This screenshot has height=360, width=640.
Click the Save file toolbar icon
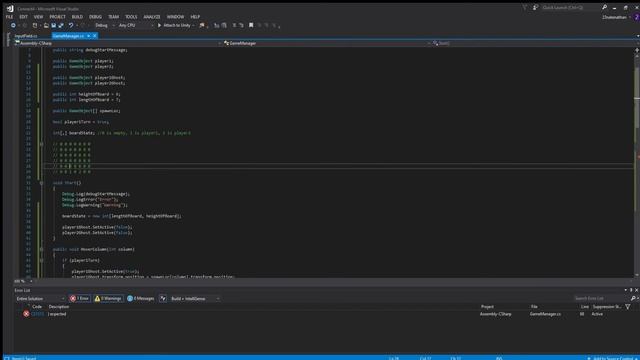53,25
